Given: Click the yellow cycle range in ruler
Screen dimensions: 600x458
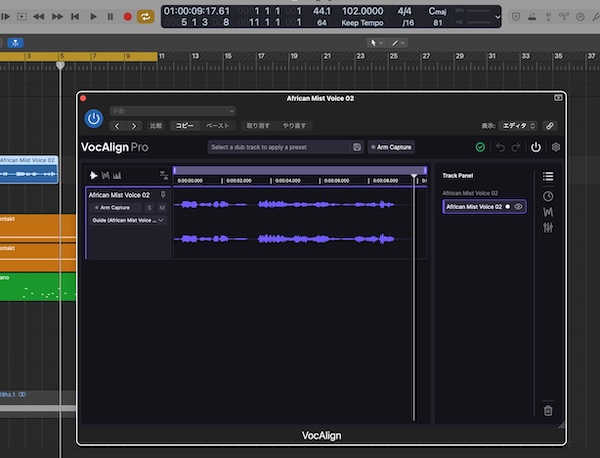Looking at the screenshot, I should (78, 57).
